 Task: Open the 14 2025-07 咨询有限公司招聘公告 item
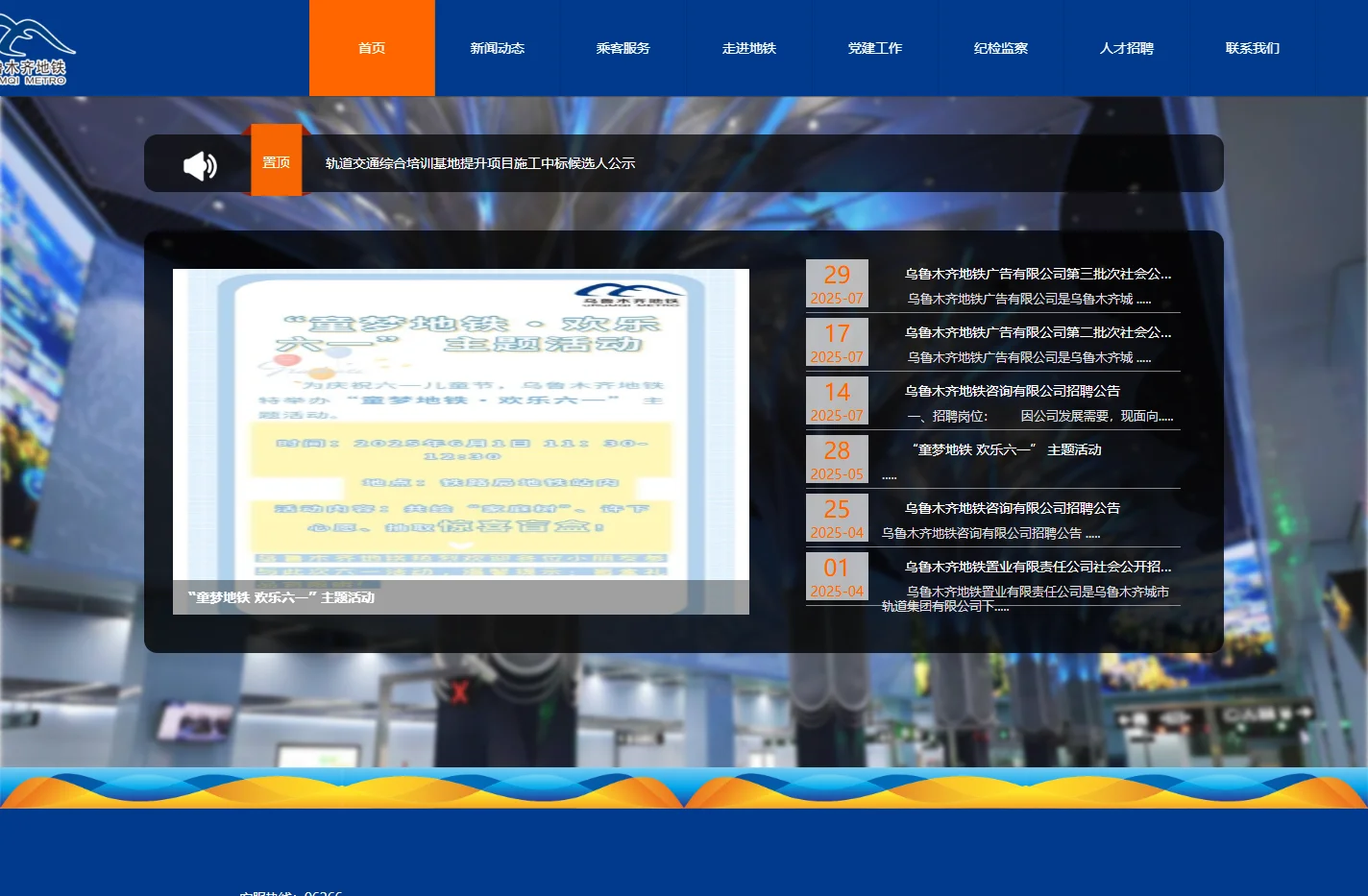[1013, 391]
